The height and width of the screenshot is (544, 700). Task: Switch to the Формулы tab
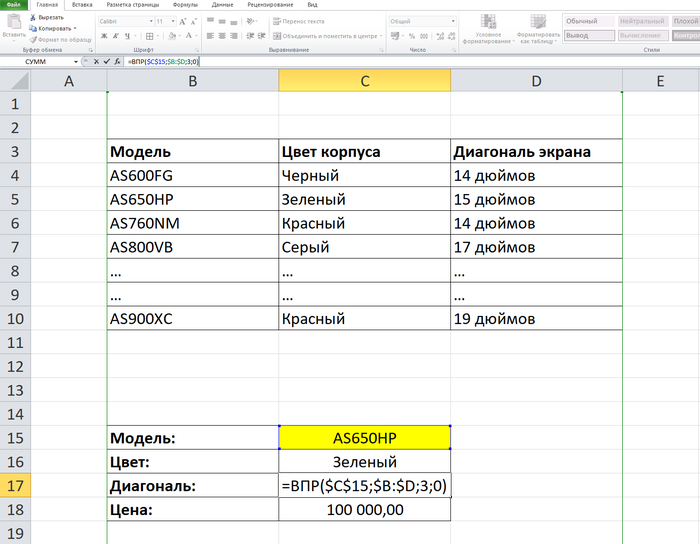point(185,5)
